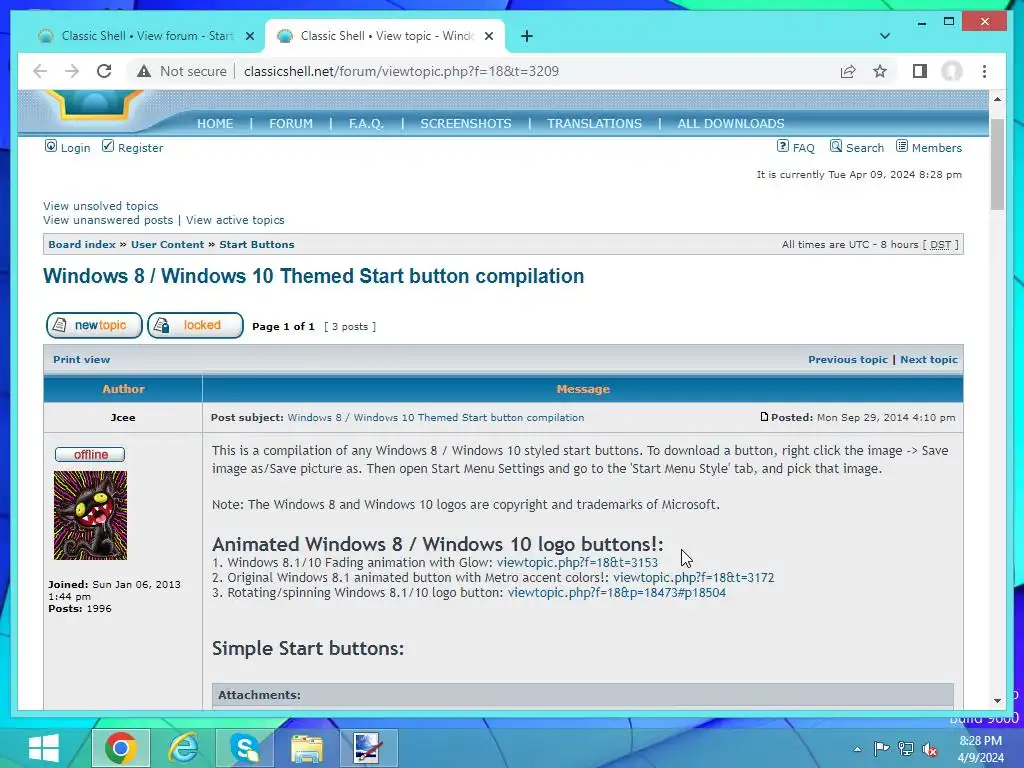
Task: Click the muted volume tray icon
Action: click(x=930, y=748)
